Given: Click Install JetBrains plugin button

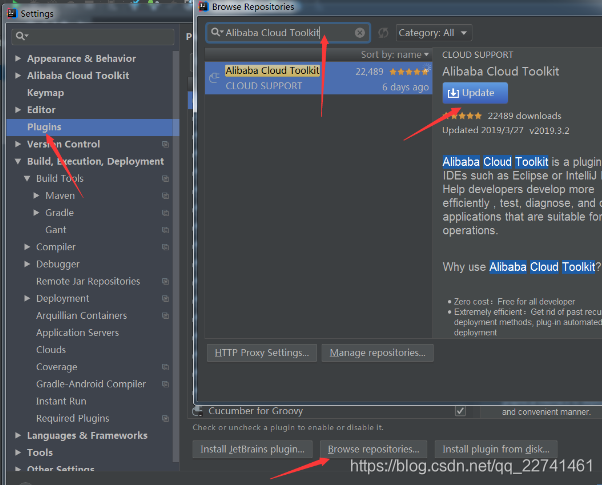Looking at the screenshot, I should coord(253,449).
